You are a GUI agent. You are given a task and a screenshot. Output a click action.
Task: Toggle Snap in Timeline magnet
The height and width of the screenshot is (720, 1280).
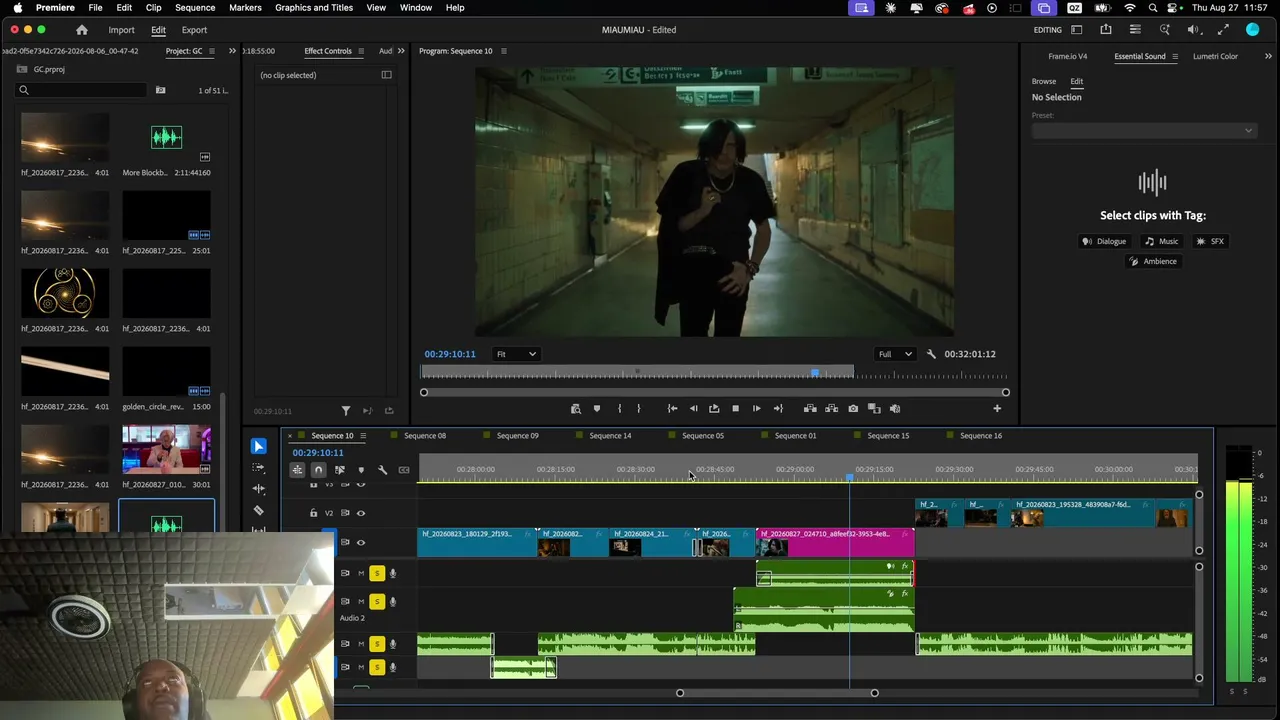(x=318, y=470)
